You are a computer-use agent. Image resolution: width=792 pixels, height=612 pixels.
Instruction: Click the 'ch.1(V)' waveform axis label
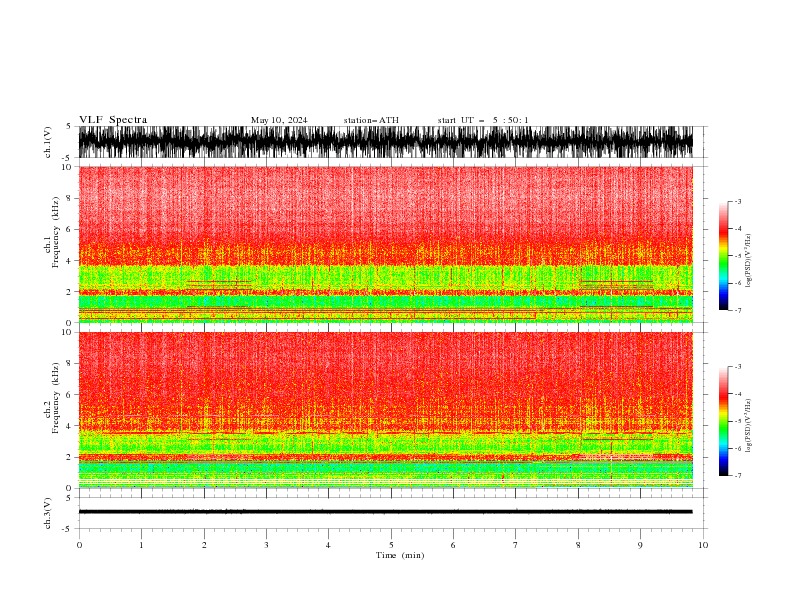pos(48,142)
